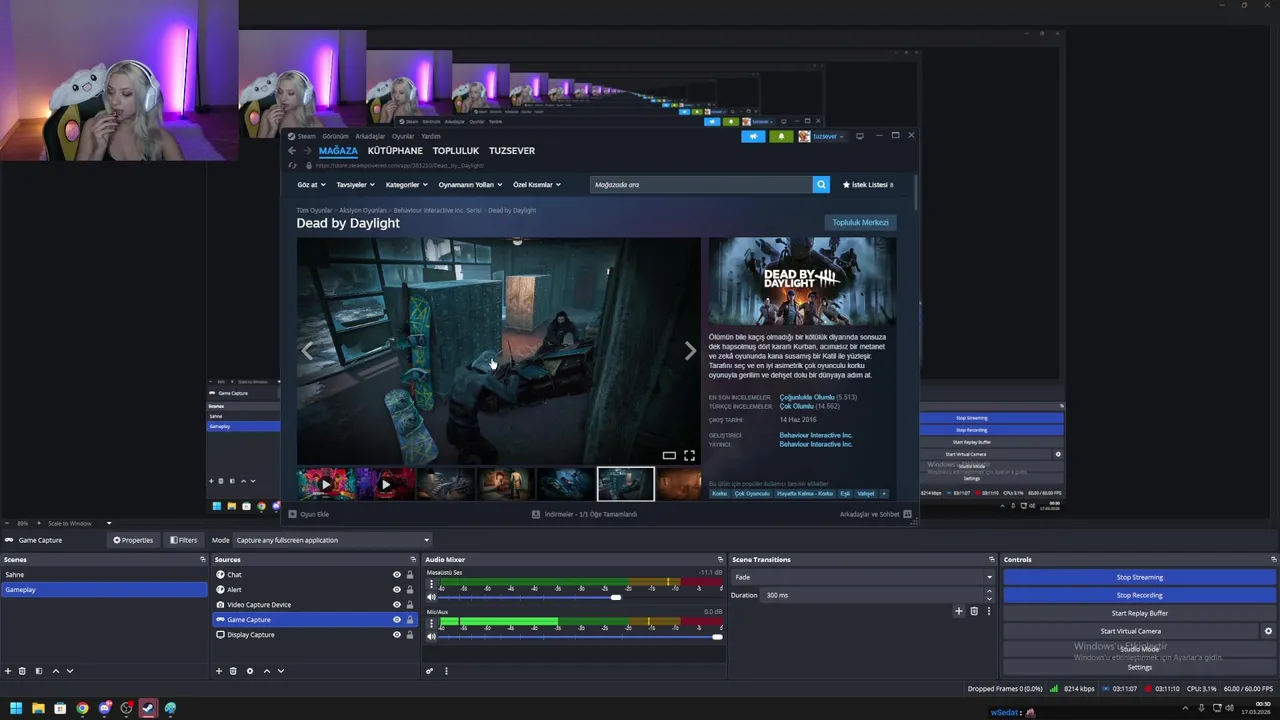Add a new source in Sources panel
Image resolution: width=1280 pixels, height=720 pixels.
(219, 671)
